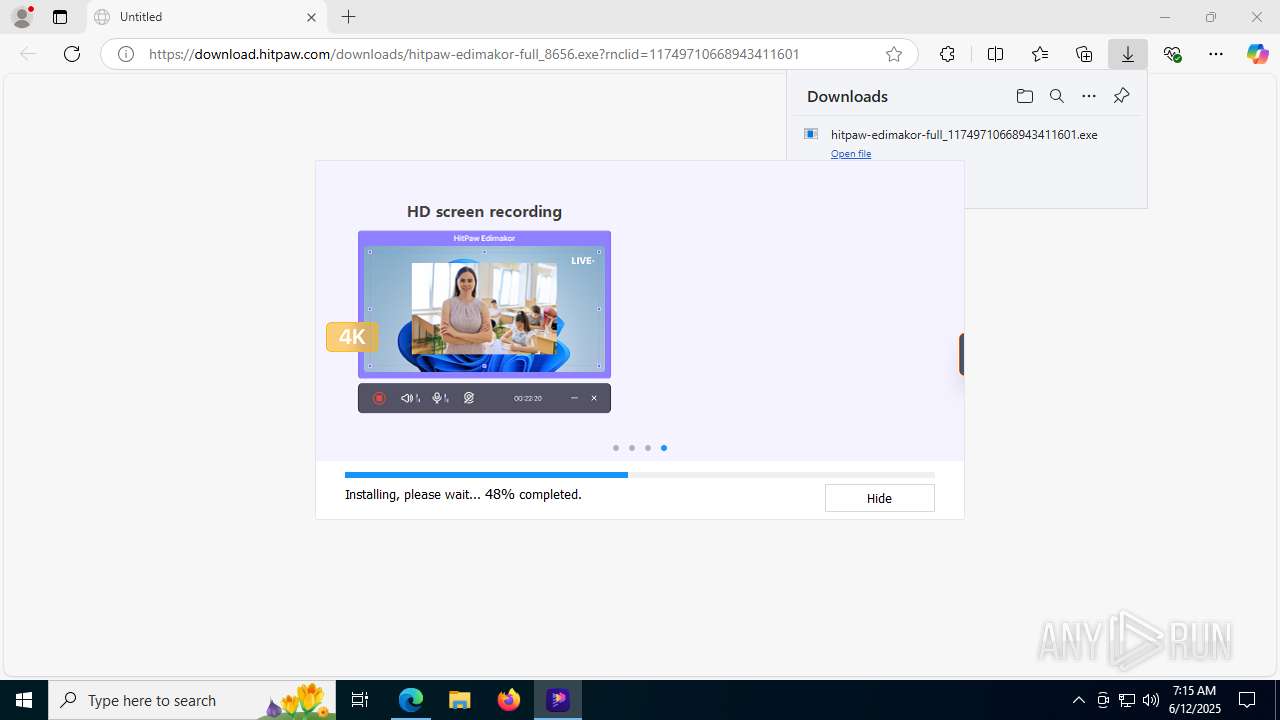
Task: Search downloads with magnifier icon
Action: [x=1057, y=96]
